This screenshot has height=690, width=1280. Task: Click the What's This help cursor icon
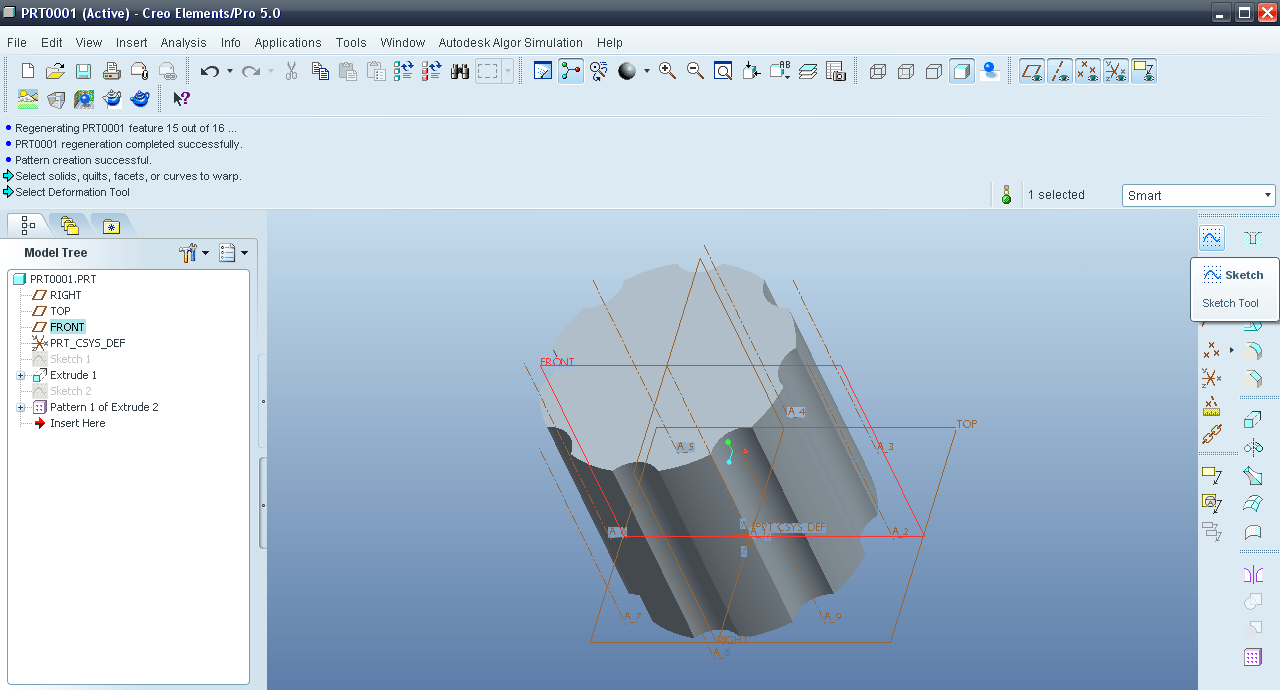(181, 99)
